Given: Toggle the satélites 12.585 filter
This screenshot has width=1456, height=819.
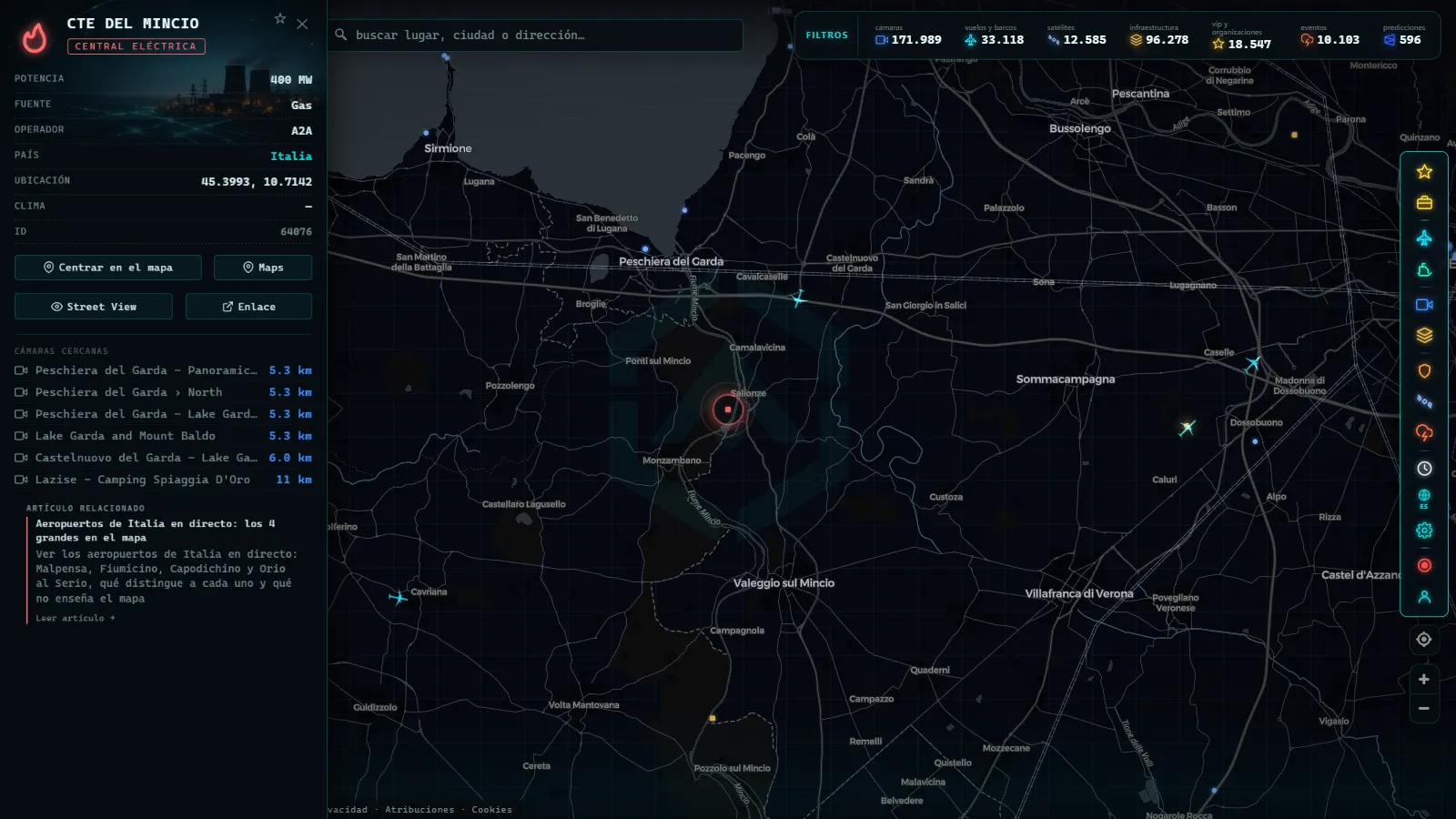Looking at the screenshot, I should pyautogui.click(x=1077, y=35).
